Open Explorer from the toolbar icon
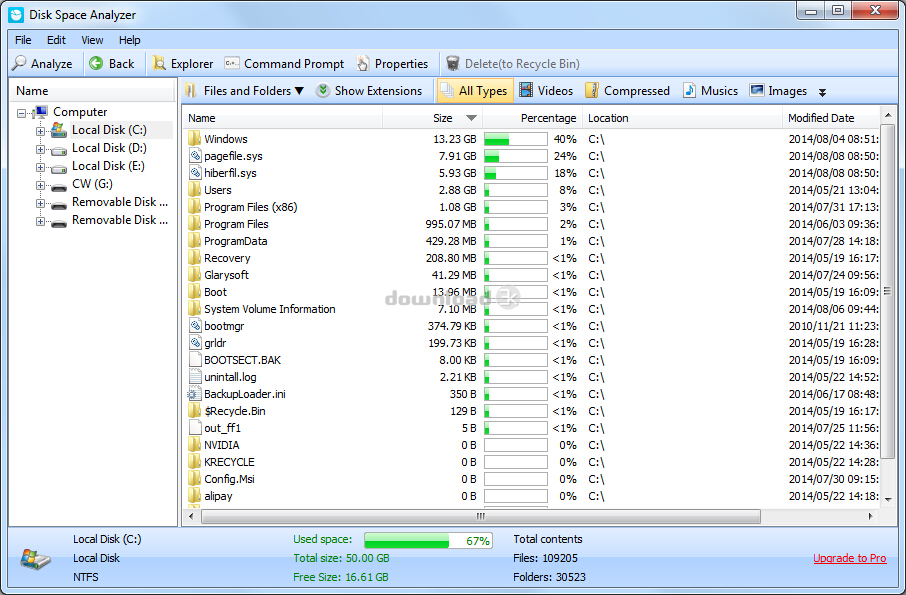This screenshot has width=906, height=595. (159, 63)
